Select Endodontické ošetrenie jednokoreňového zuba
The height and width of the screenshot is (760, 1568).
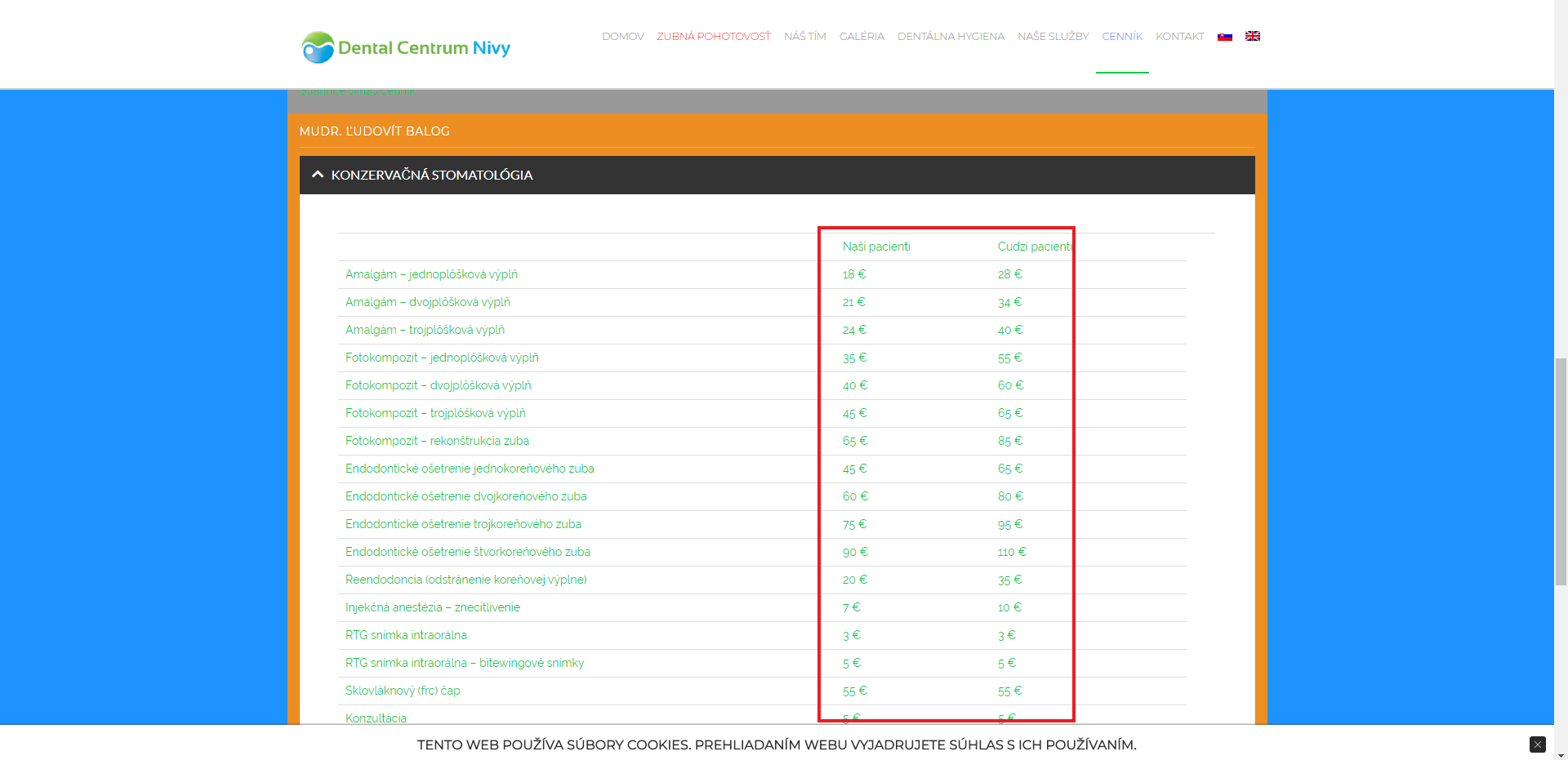tap(470, 469)
